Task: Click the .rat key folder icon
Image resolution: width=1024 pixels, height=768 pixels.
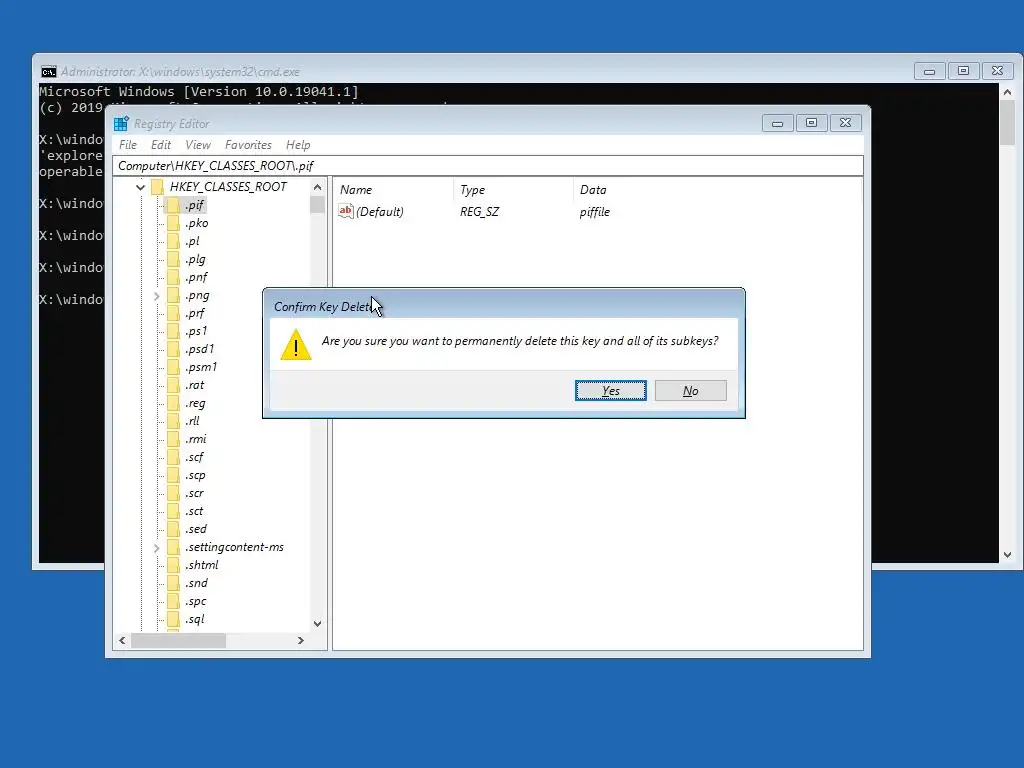Action: [x=173, y=385]
